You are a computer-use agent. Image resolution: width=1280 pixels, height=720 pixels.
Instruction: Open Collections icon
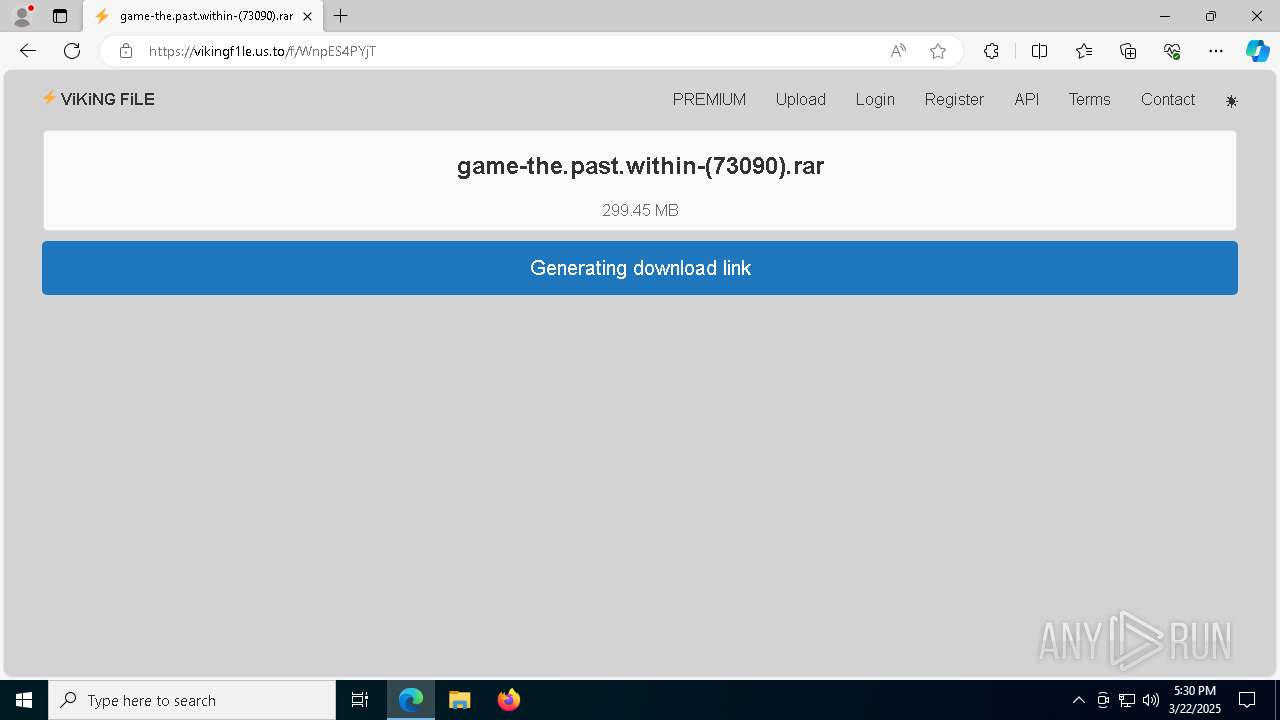click(x=1128, y=51)
